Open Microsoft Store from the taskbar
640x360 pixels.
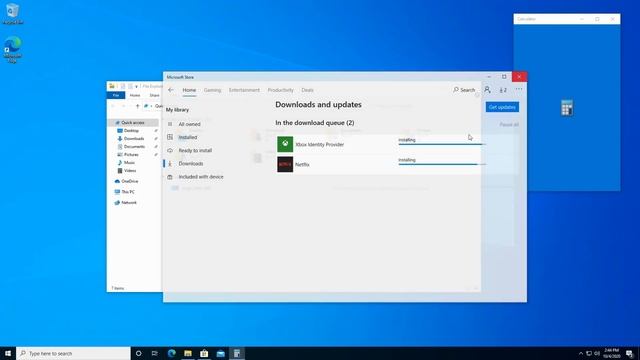coord(204,353)
